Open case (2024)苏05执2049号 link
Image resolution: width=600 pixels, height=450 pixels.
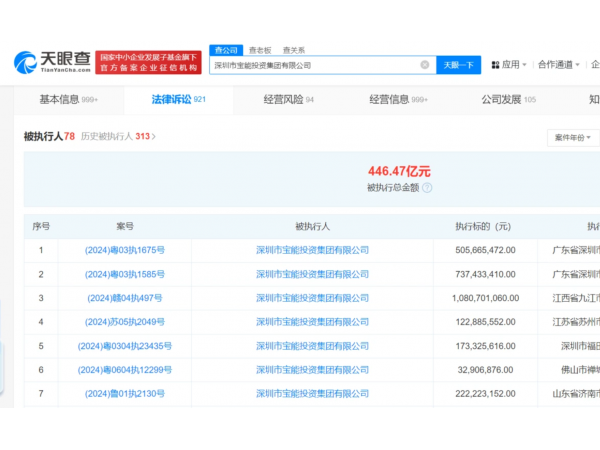(125, 322)
